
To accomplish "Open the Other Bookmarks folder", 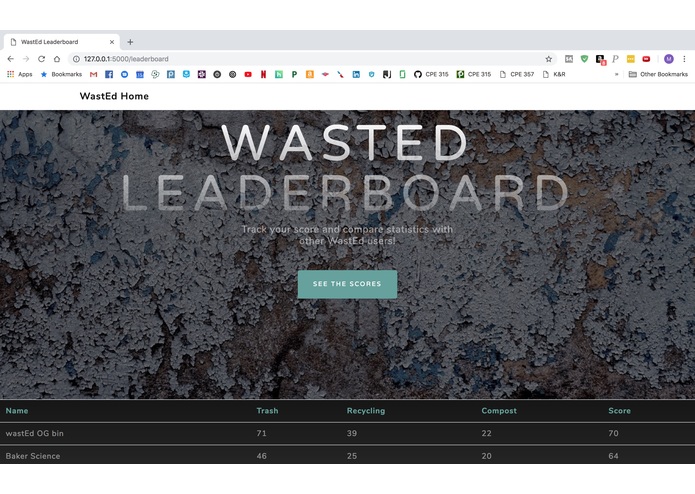I will (658, 74).
